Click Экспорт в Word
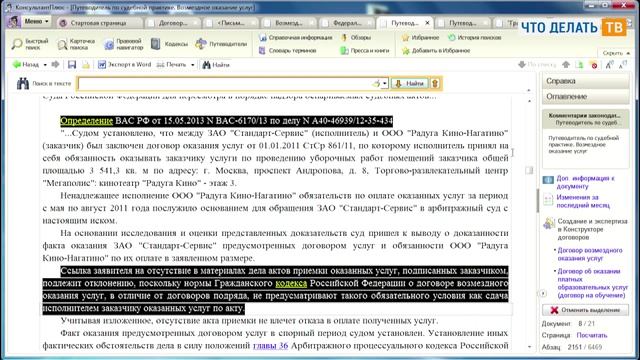This screenshot has width=640, height=360. [124, 64]
